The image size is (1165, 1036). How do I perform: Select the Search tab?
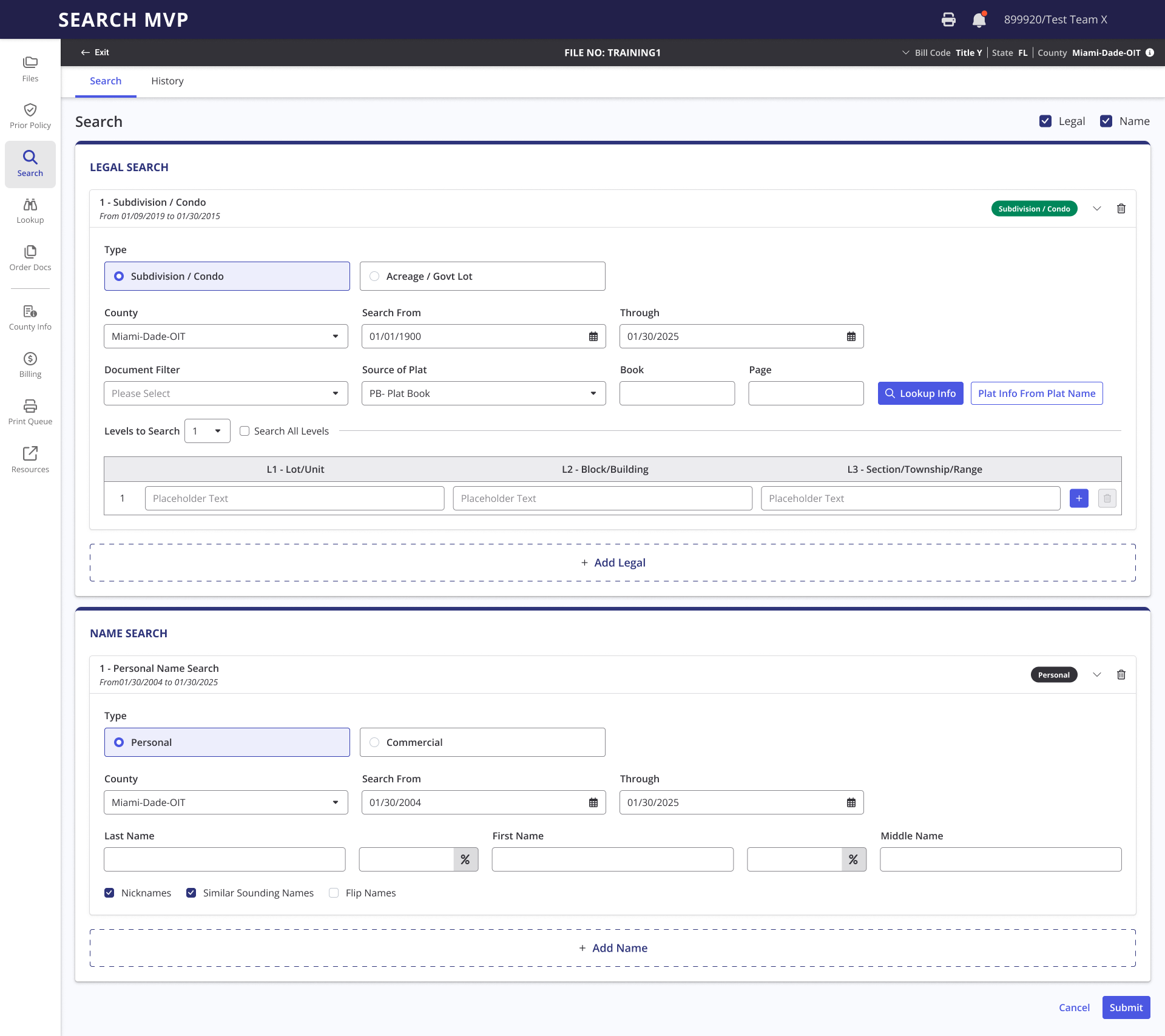106,81
